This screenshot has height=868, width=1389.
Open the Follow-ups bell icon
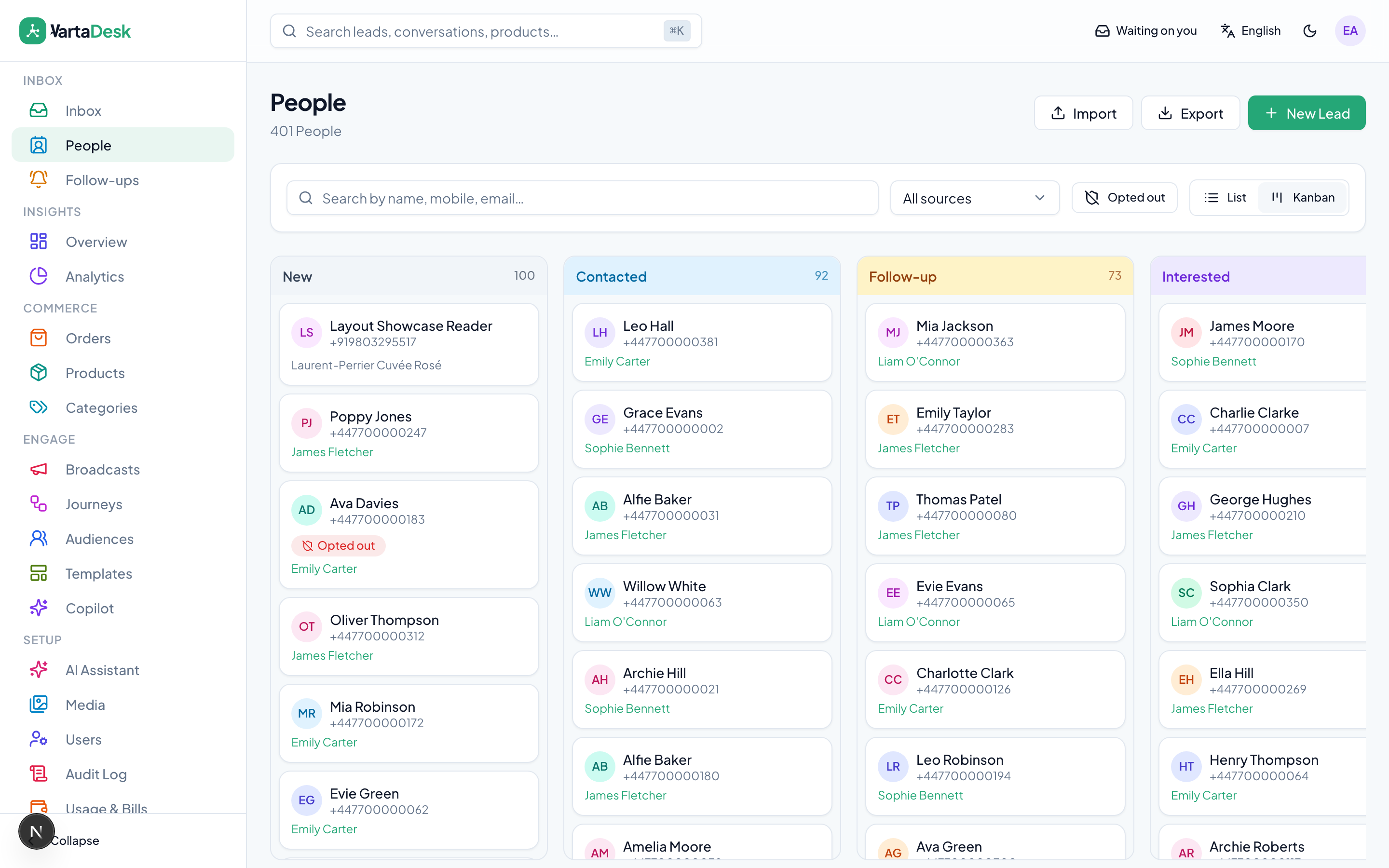tap(39, 180)
